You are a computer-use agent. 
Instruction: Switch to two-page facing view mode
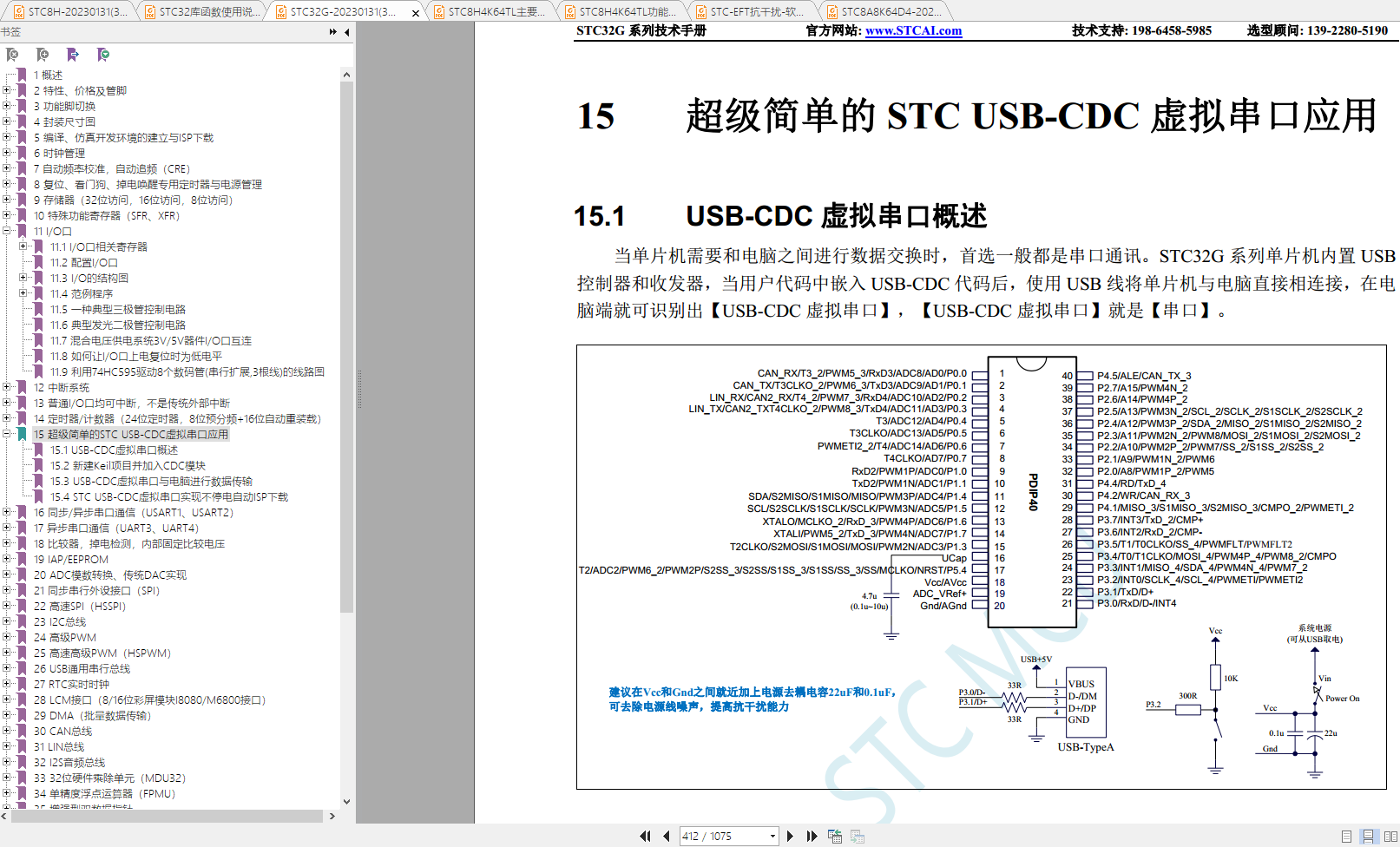point(1390,837)
